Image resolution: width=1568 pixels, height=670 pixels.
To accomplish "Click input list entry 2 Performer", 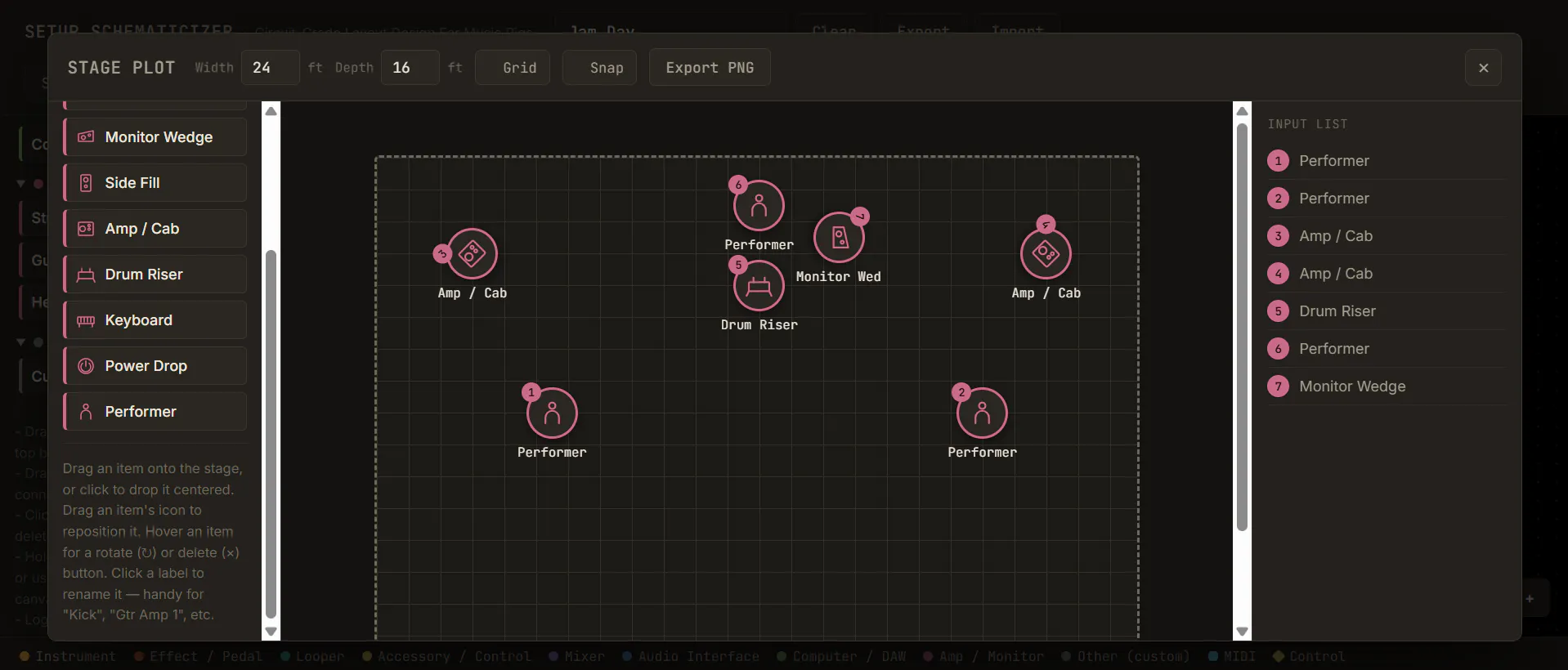I will coord(1386,199).
